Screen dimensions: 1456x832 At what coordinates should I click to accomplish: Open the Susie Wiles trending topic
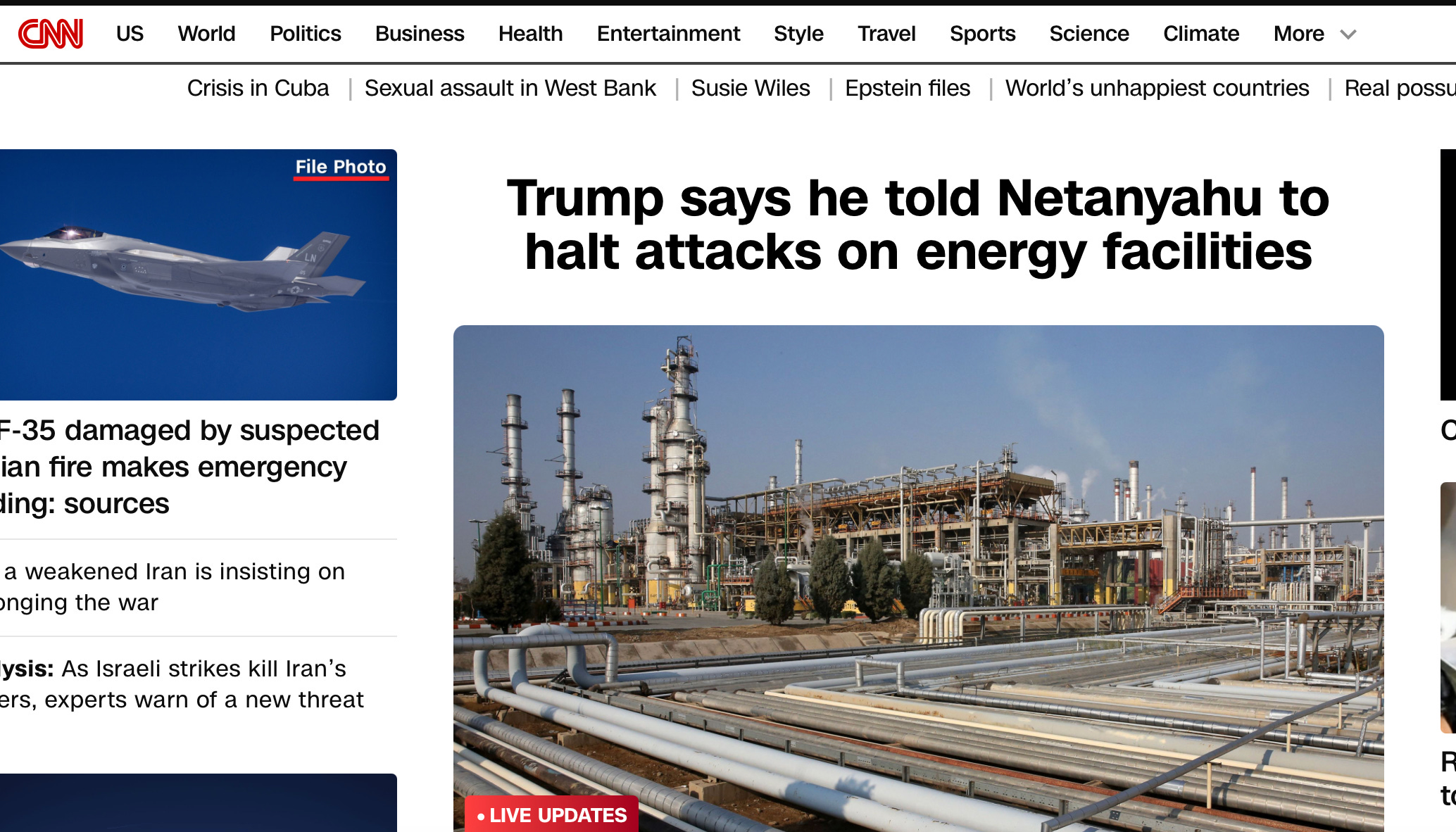(751, 88)
